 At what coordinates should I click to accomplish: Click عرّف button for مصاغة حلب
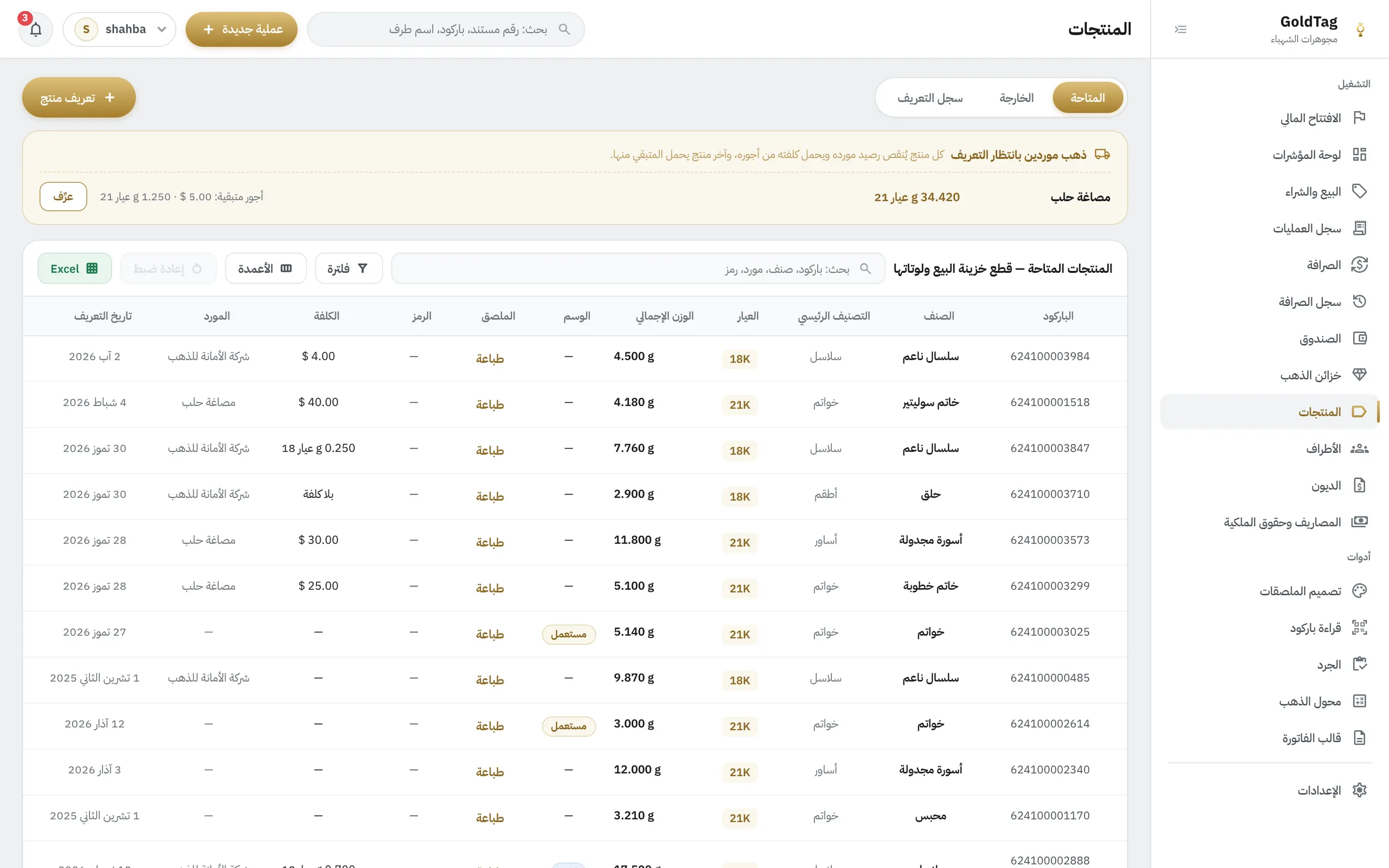pos(63,196)
